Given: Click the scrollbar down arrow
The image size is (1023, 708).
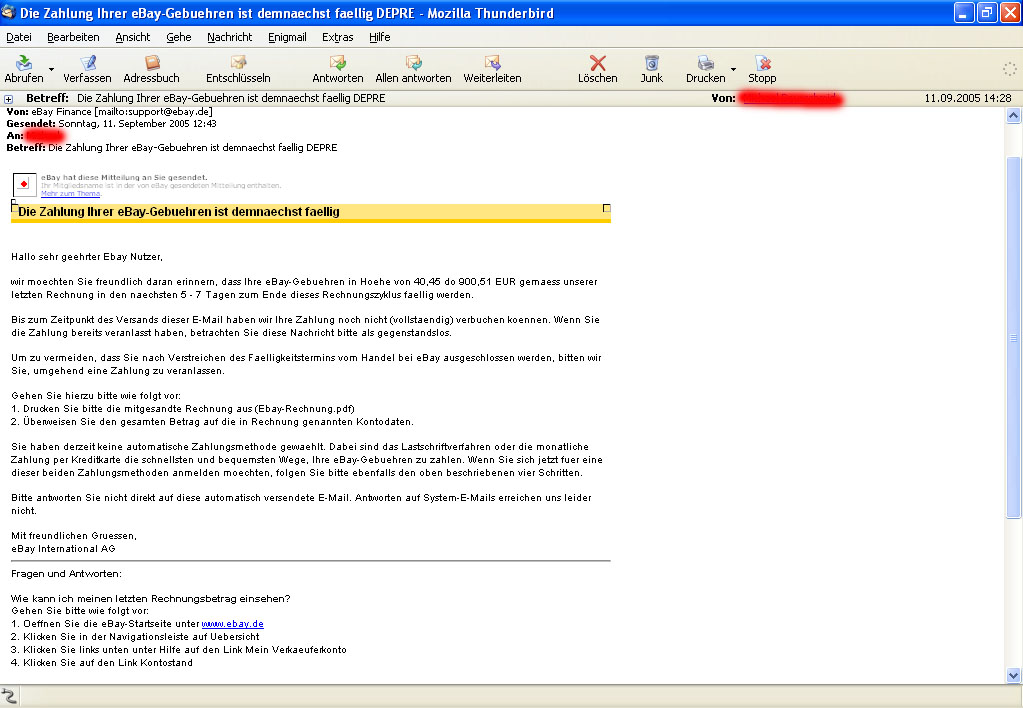Looking at the screenshot, I should [x=1013, y=676].
